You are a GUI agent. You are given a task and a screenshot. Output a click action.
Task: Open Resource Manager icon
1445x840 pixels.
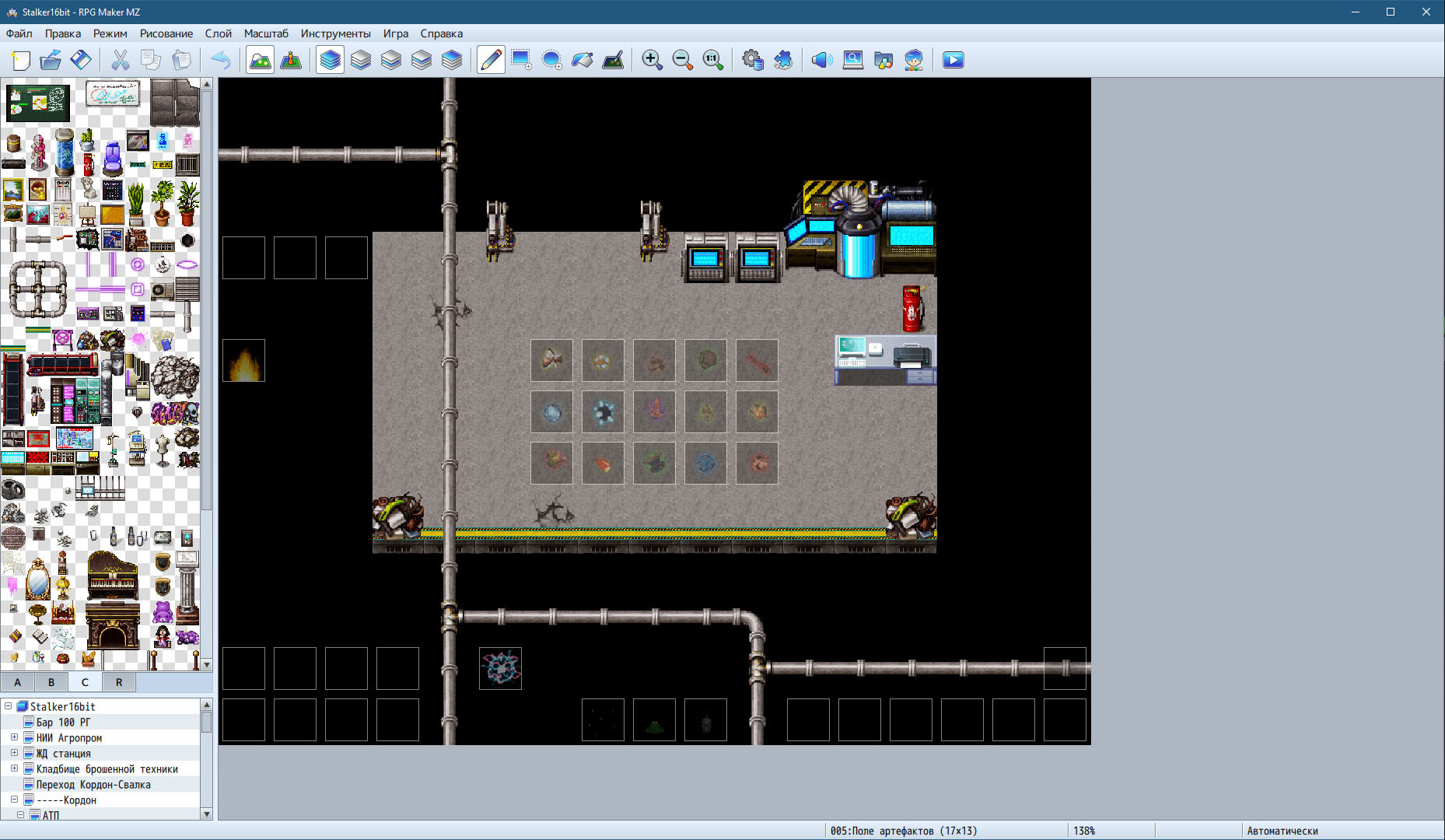pyautogui.click(x=883, y=60)
